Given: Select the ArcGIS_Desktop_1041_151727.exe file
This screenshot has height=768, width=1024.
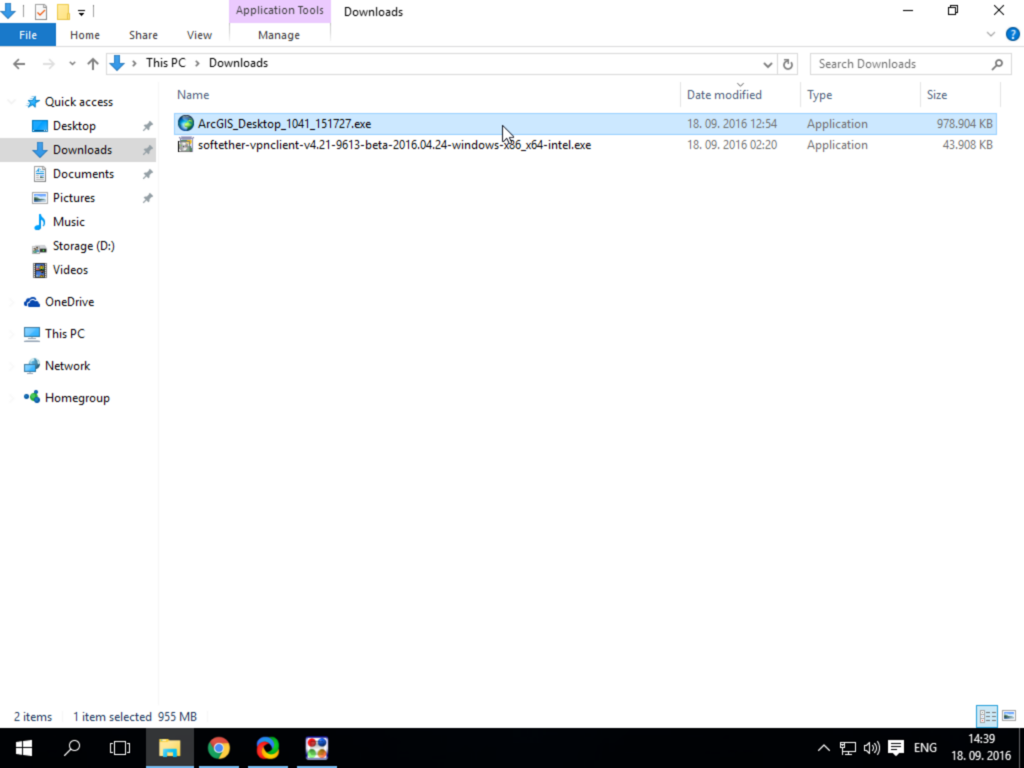Looking at the screenshot, I should coord(585,123).
